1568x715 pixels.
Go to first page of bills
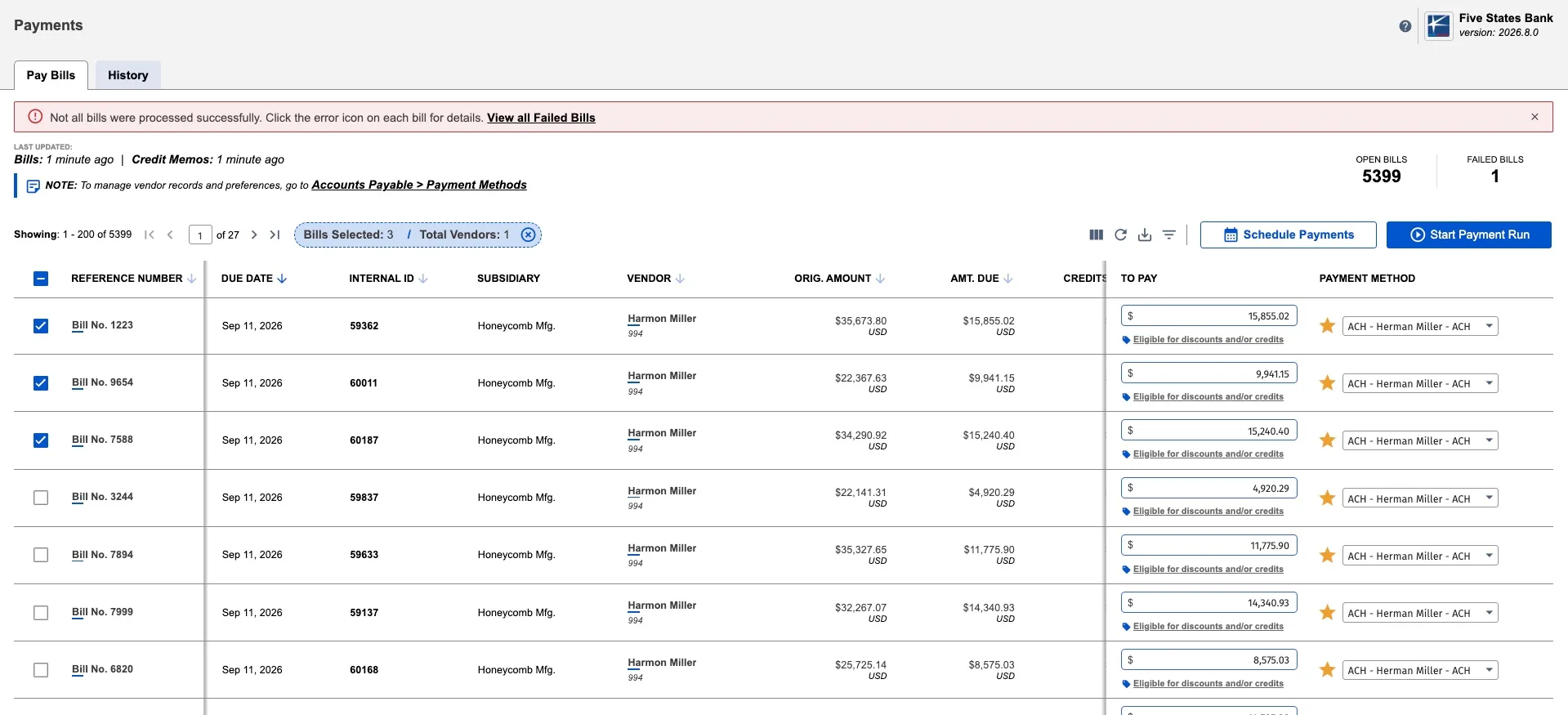point(149,235)
